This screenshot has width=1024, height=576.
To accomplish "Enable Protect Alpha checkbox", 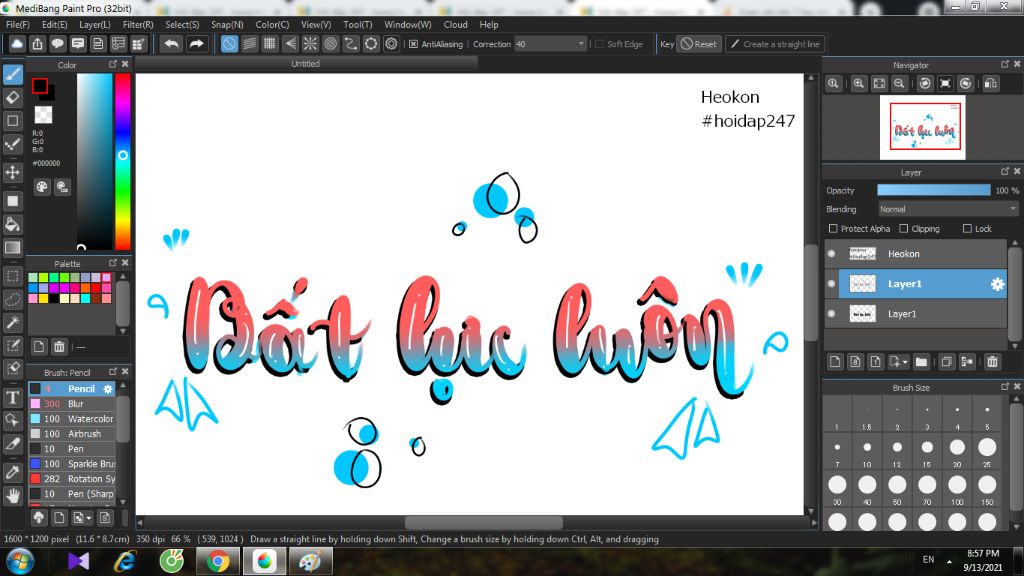I will coord(833,229).
